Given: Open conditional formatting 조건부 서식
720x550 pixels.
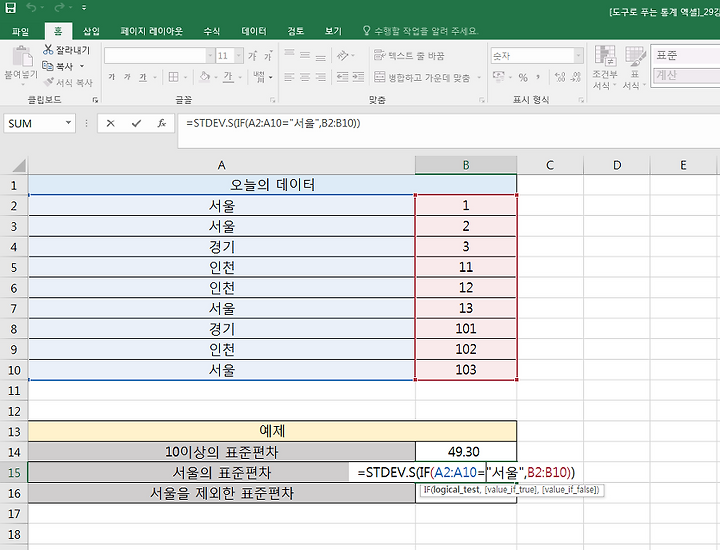Looking at the screenshot, I should (x=605, y=67).
